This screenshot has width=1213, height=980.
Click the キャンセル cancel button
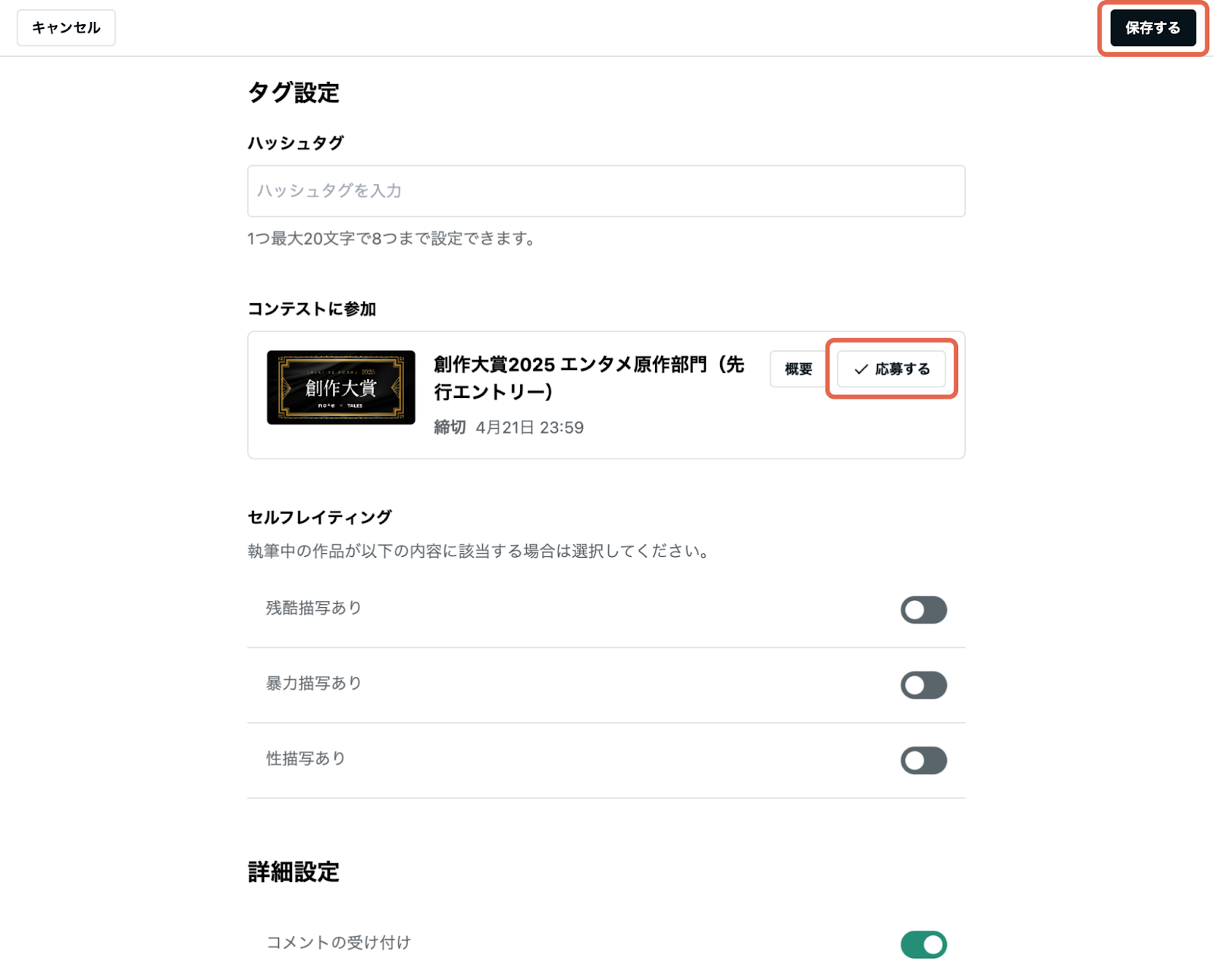[66, 28]
